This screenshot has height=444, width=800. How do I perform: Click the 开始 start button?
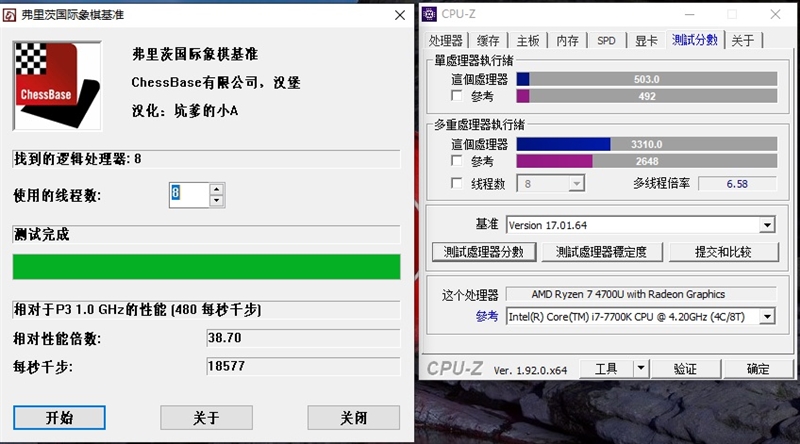(59, 418)
